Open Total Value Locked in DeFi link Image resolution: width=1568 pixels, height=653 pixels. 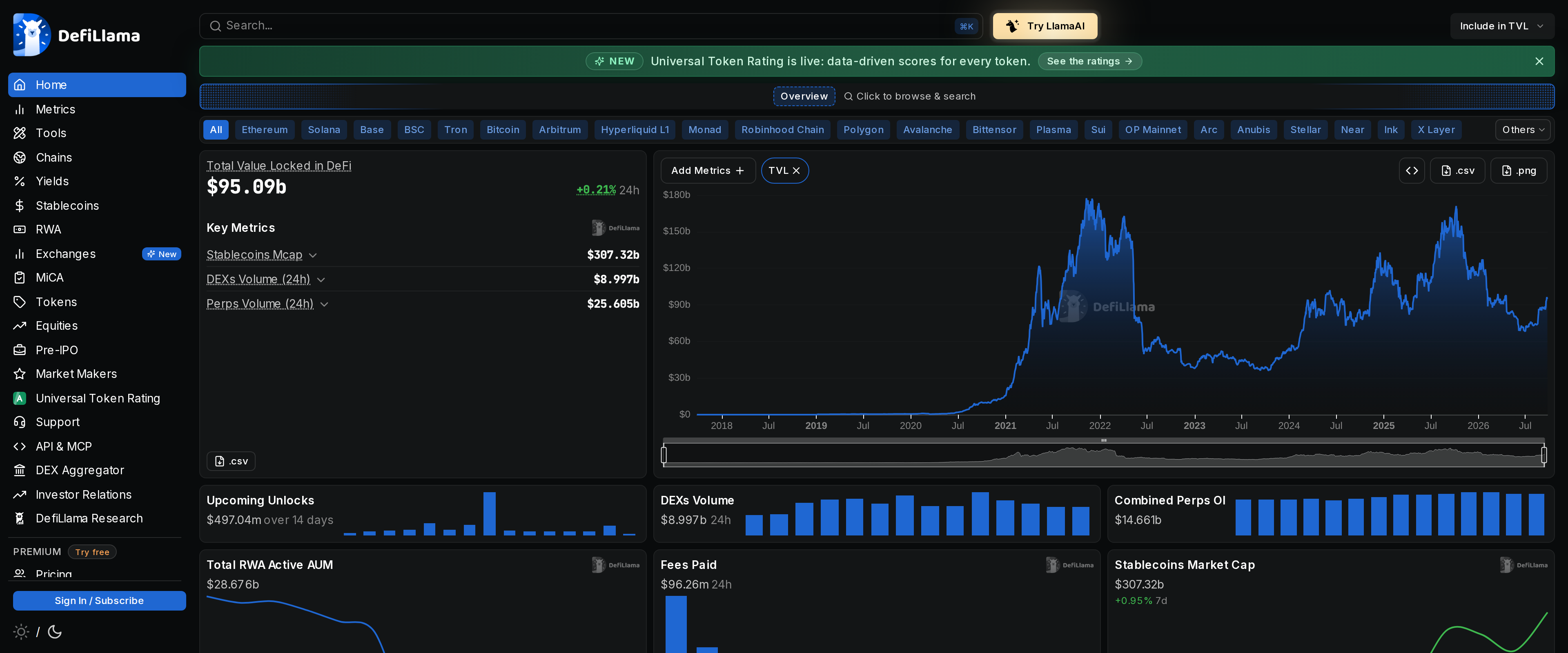click(x=279, y=166)
